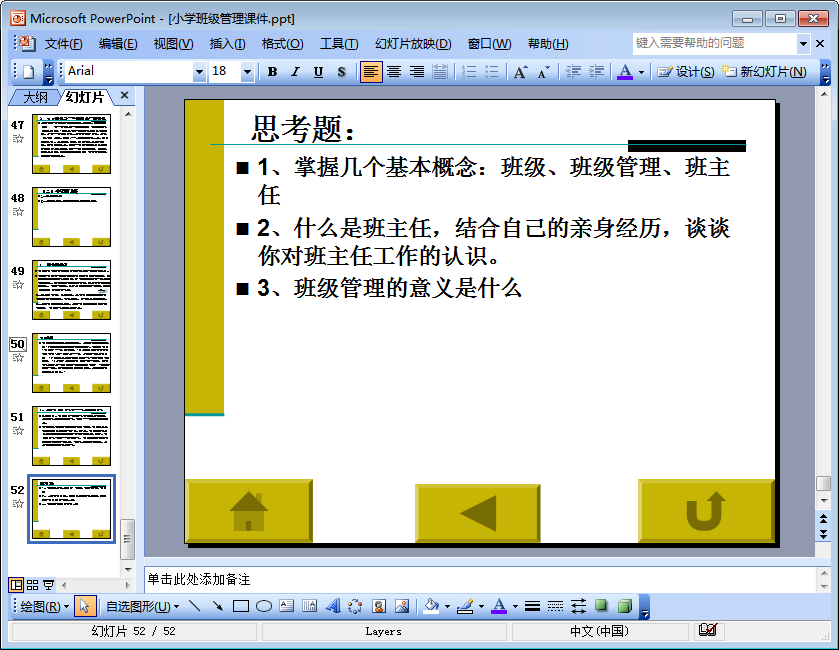Open toolbar font color dropdown arrow
The width and height of the screenshot is (839, 650).
click(641, 72)
